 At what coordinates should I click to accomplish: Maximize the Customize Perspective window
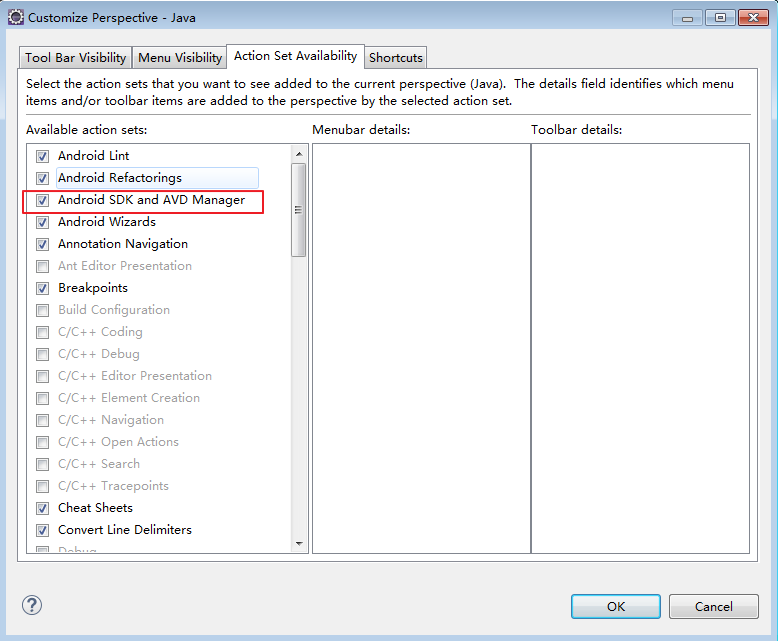pos(720,18)
